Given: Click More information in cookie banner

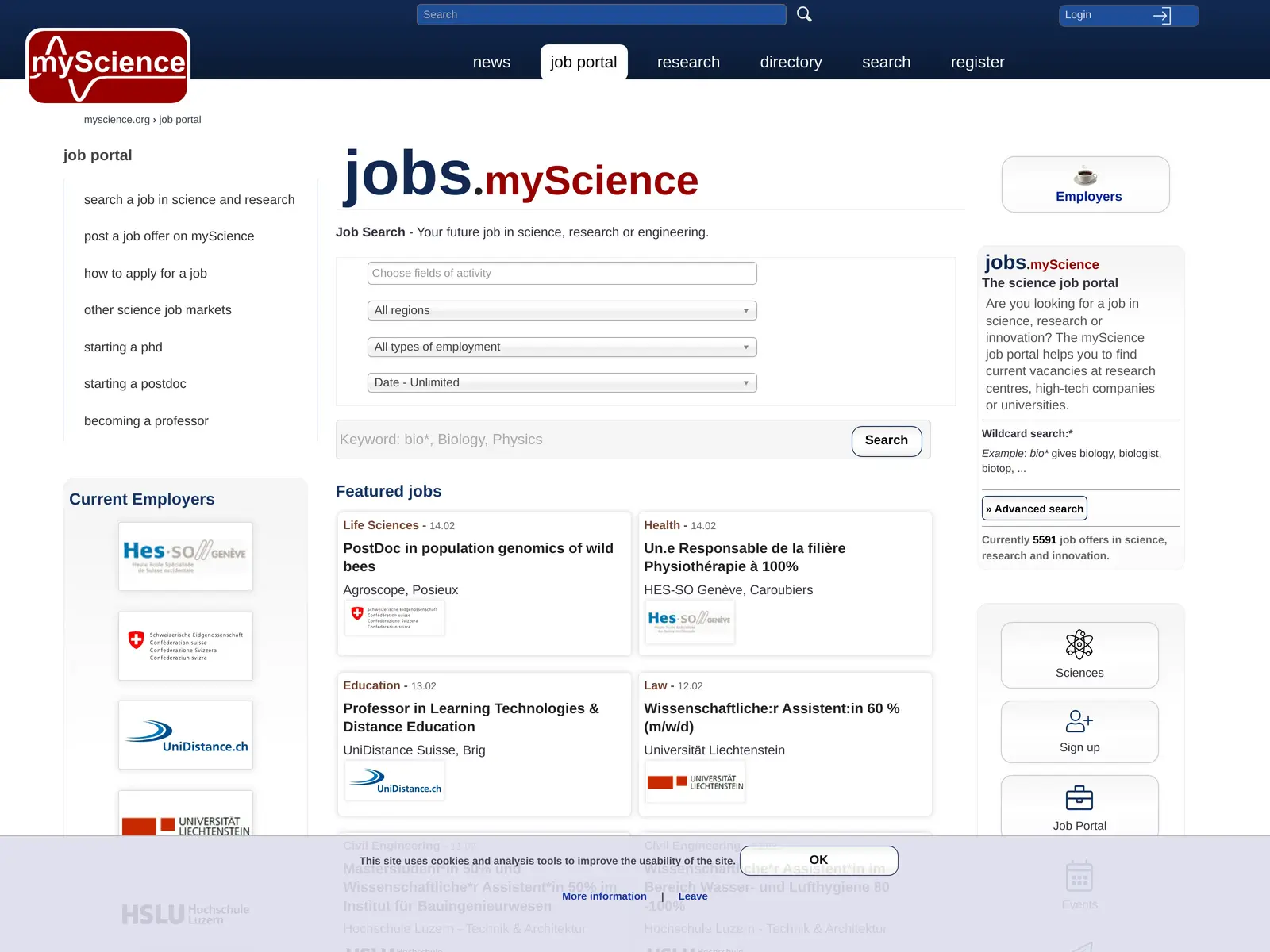Looking at the screenshot, I should (604, 896).
